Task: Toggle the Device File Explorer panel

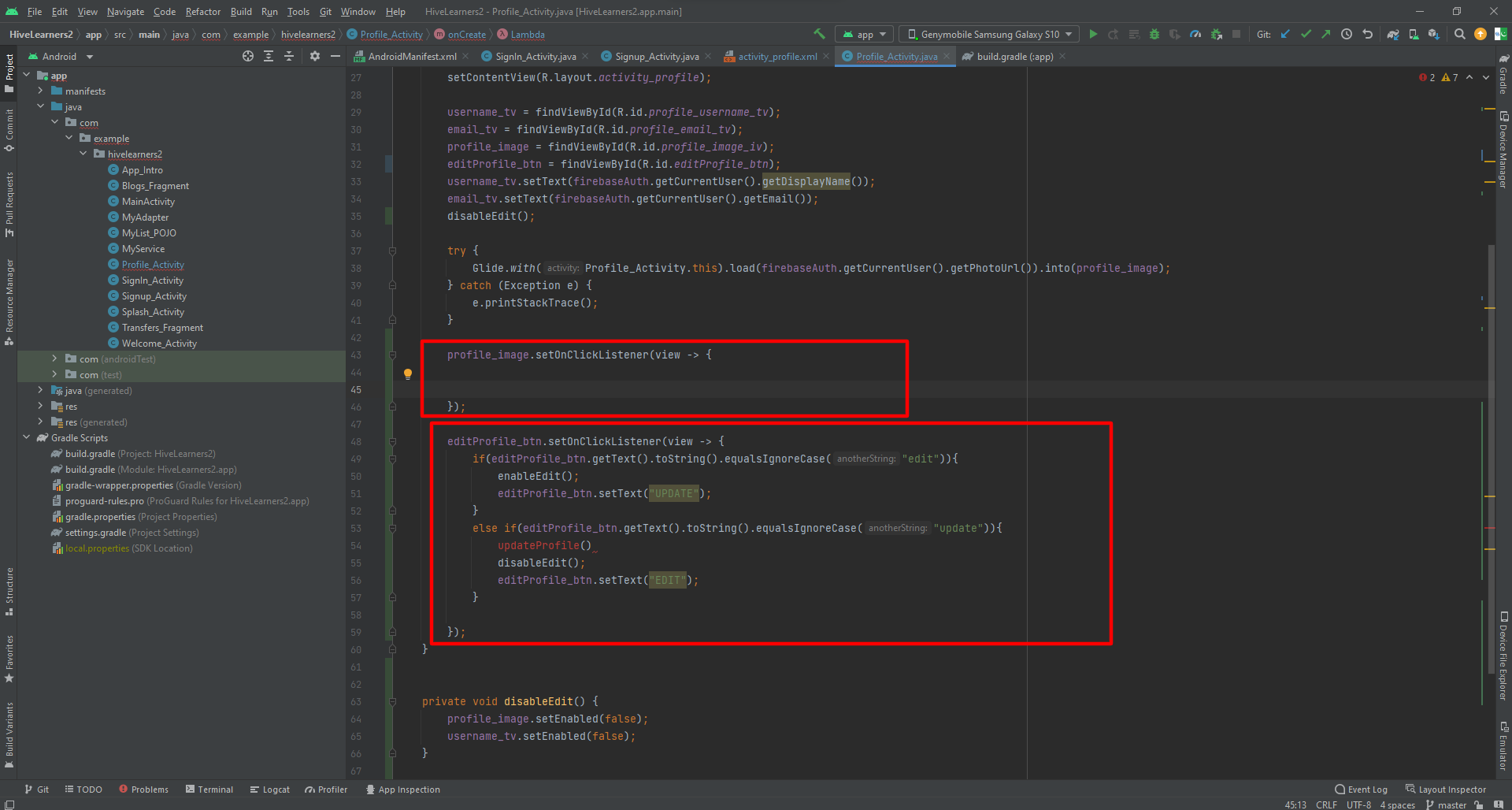Action: 1503,656
